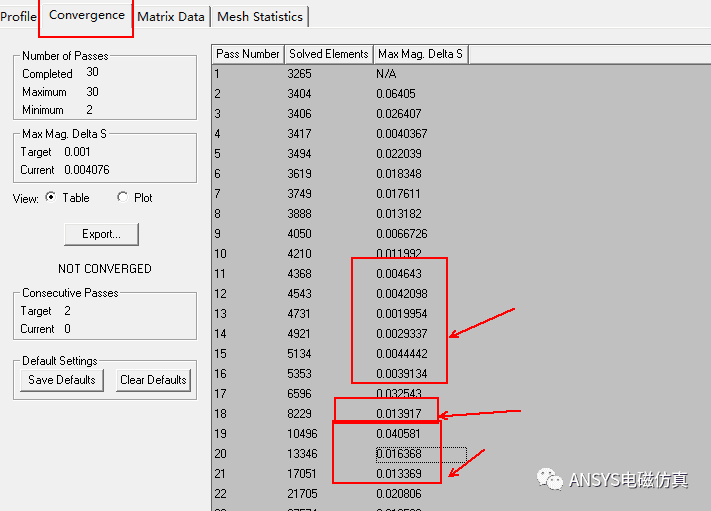Select the 0.016368 cell in pass 20
The image size is (711, 511).
398,454
